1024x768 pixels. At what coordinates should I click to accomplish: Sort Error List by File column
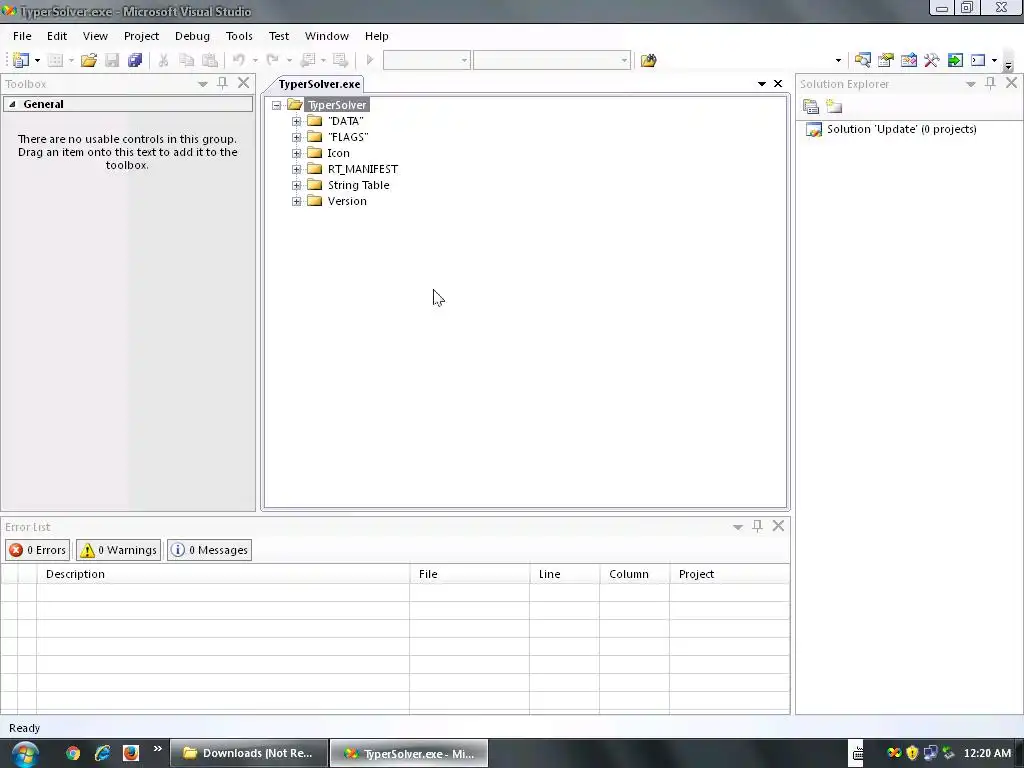pyautogui.click(x=470, y=574)
